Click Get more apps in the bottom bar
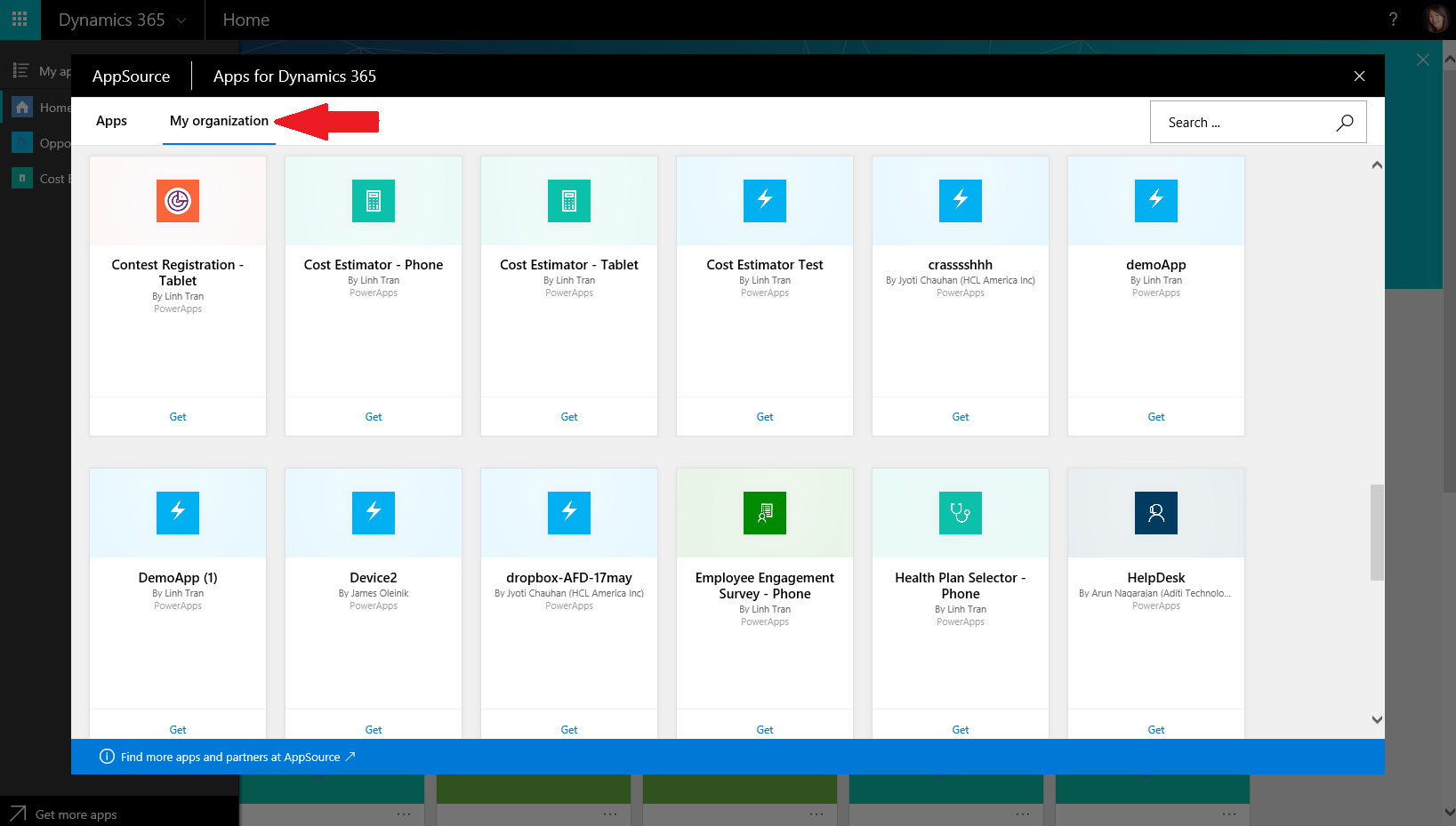The width and height of the screenshot is (1456, 826). click(x=76, y=814)
